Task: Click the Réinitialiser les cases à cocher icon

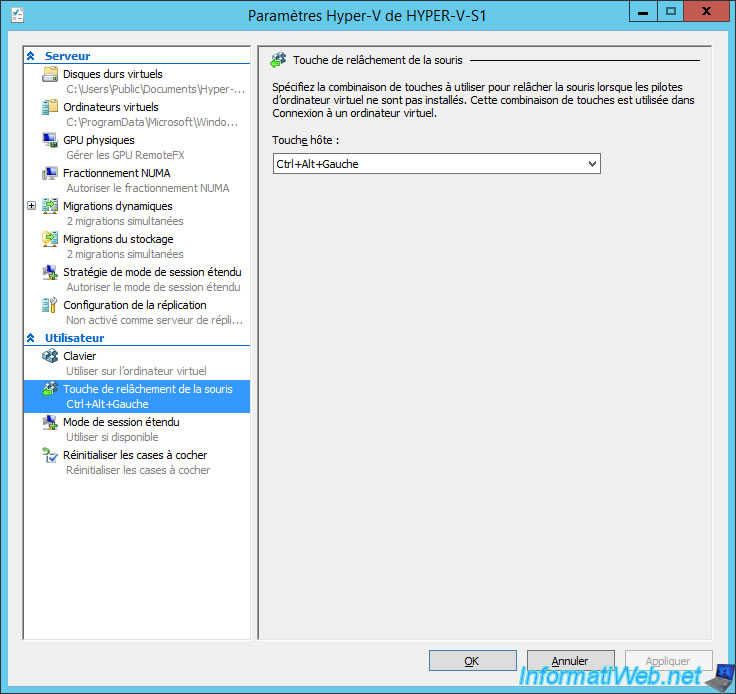Action: click(x=50, y=456)
